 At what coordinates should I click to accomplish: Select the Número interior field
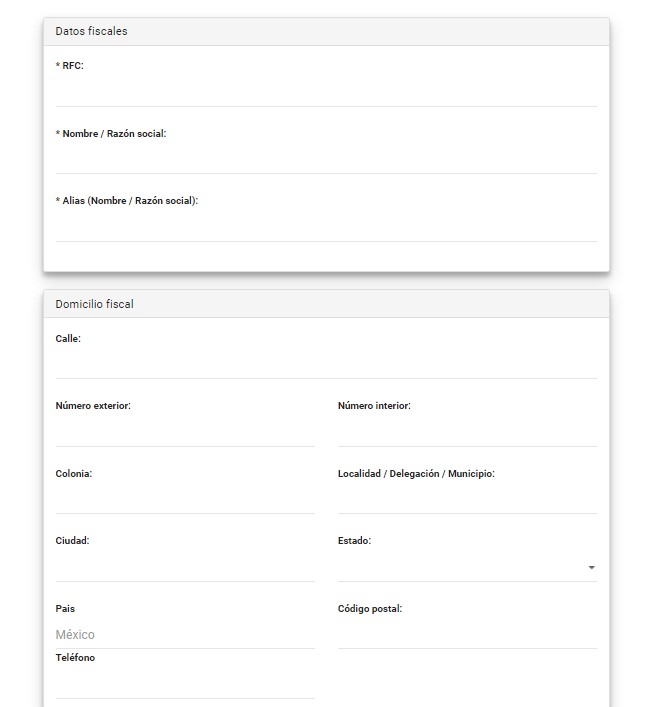pyautogui.click(x=467, y=434)
